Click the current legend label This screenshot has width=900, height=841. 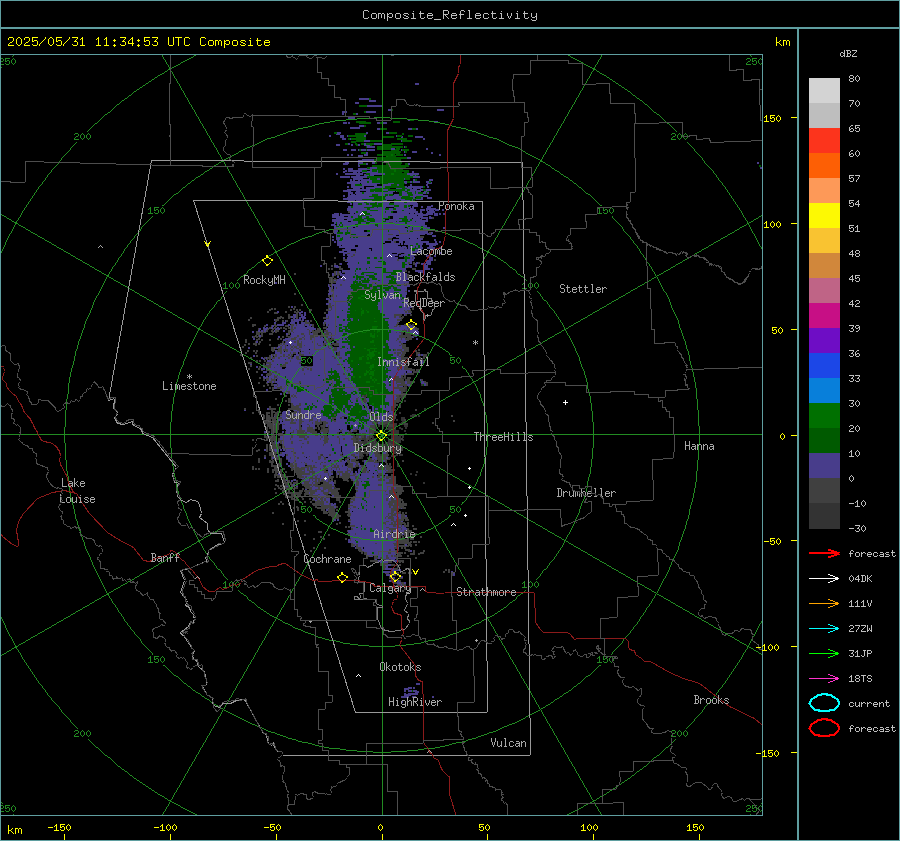[x=869, y=704]
